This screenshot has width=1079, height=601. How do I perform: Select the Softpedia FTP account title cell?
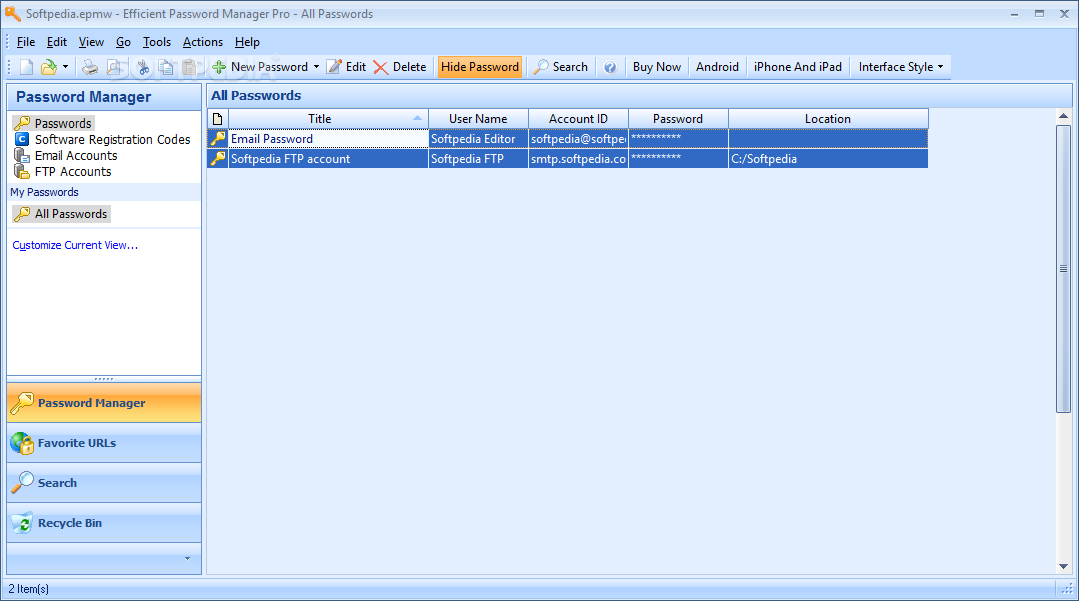pos(328,158)
